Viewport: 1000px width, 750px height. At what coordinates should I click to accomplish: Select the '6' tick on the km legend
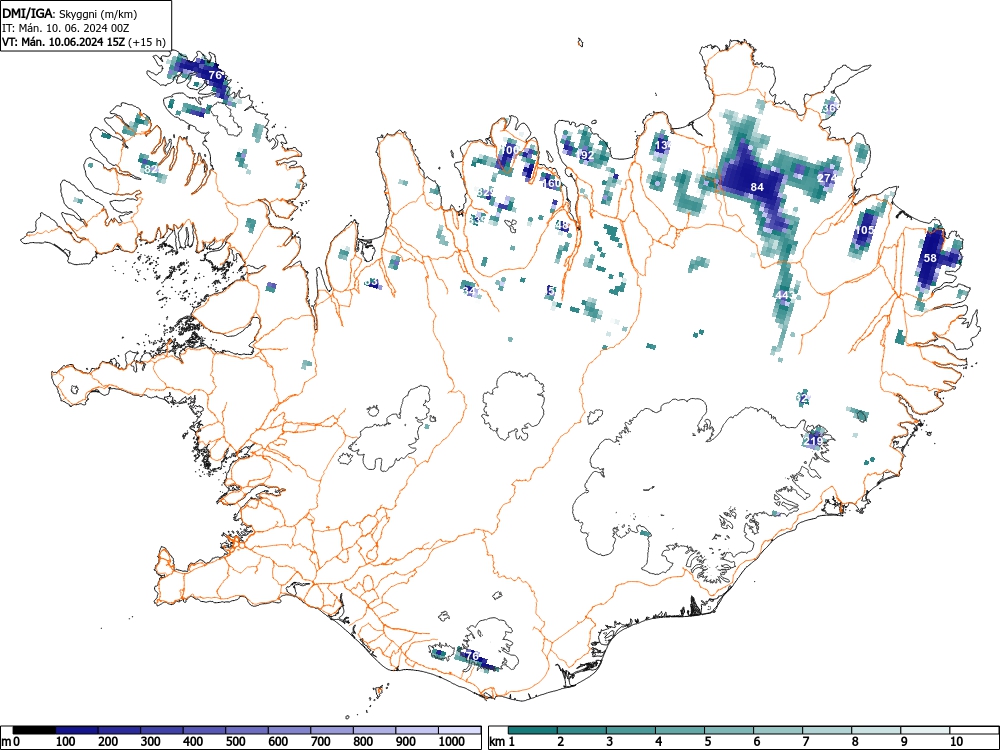pos(757,741)
